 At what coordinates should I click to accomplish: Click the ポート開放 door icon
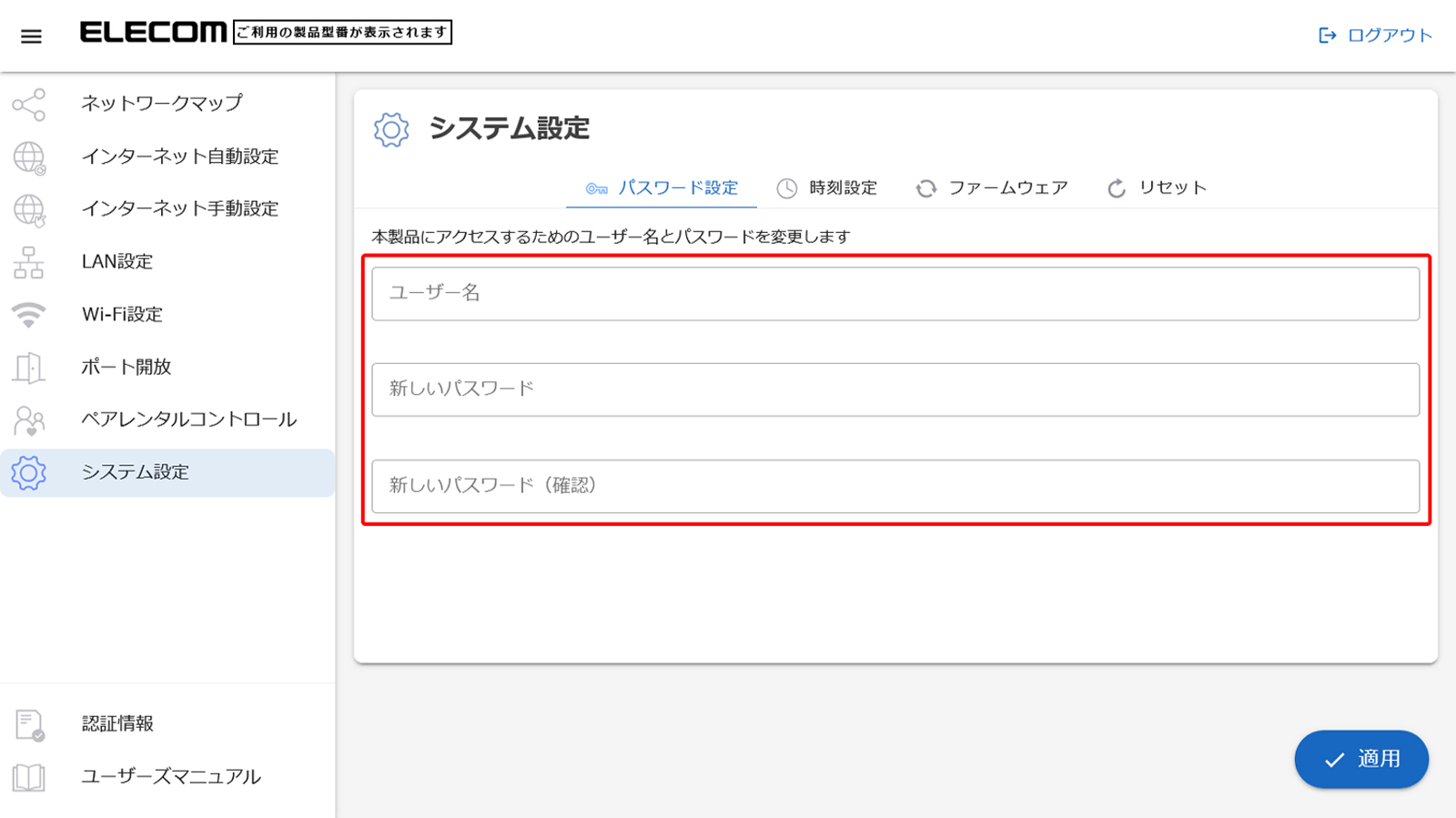click(29, 368)
